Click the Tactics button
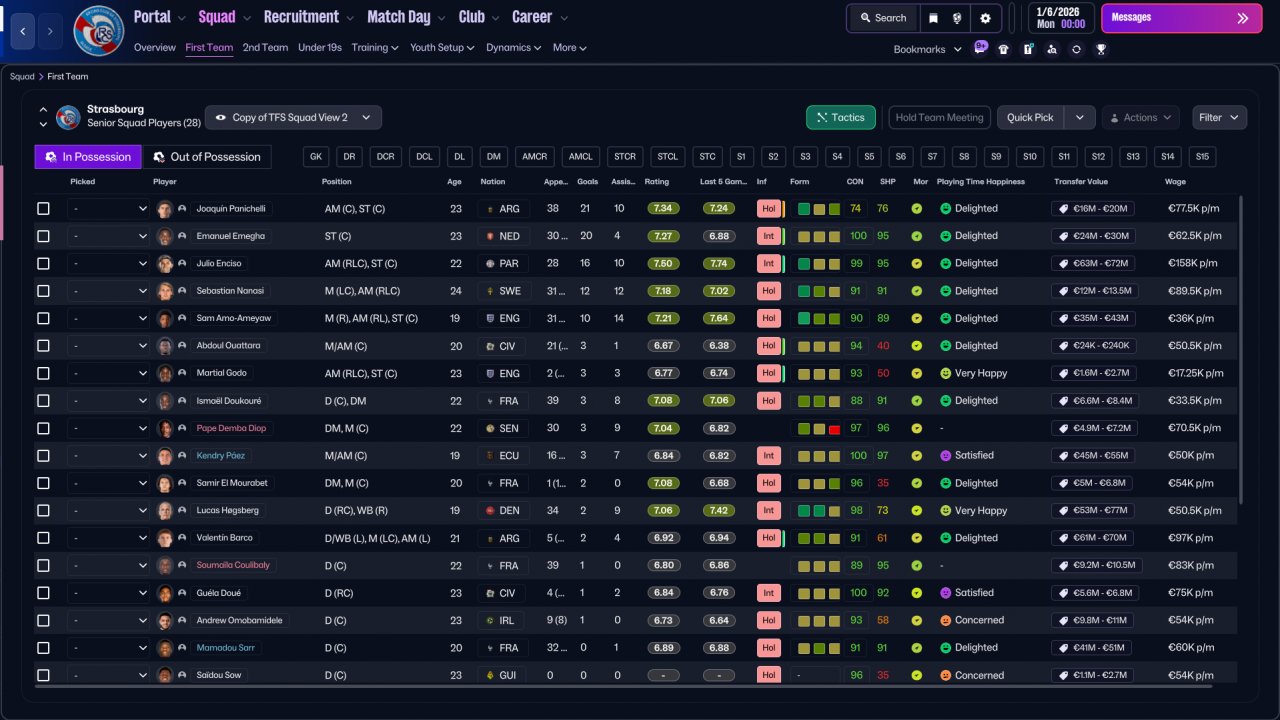The width and height of the screenshot is (1280, 720). coord(841,117)
